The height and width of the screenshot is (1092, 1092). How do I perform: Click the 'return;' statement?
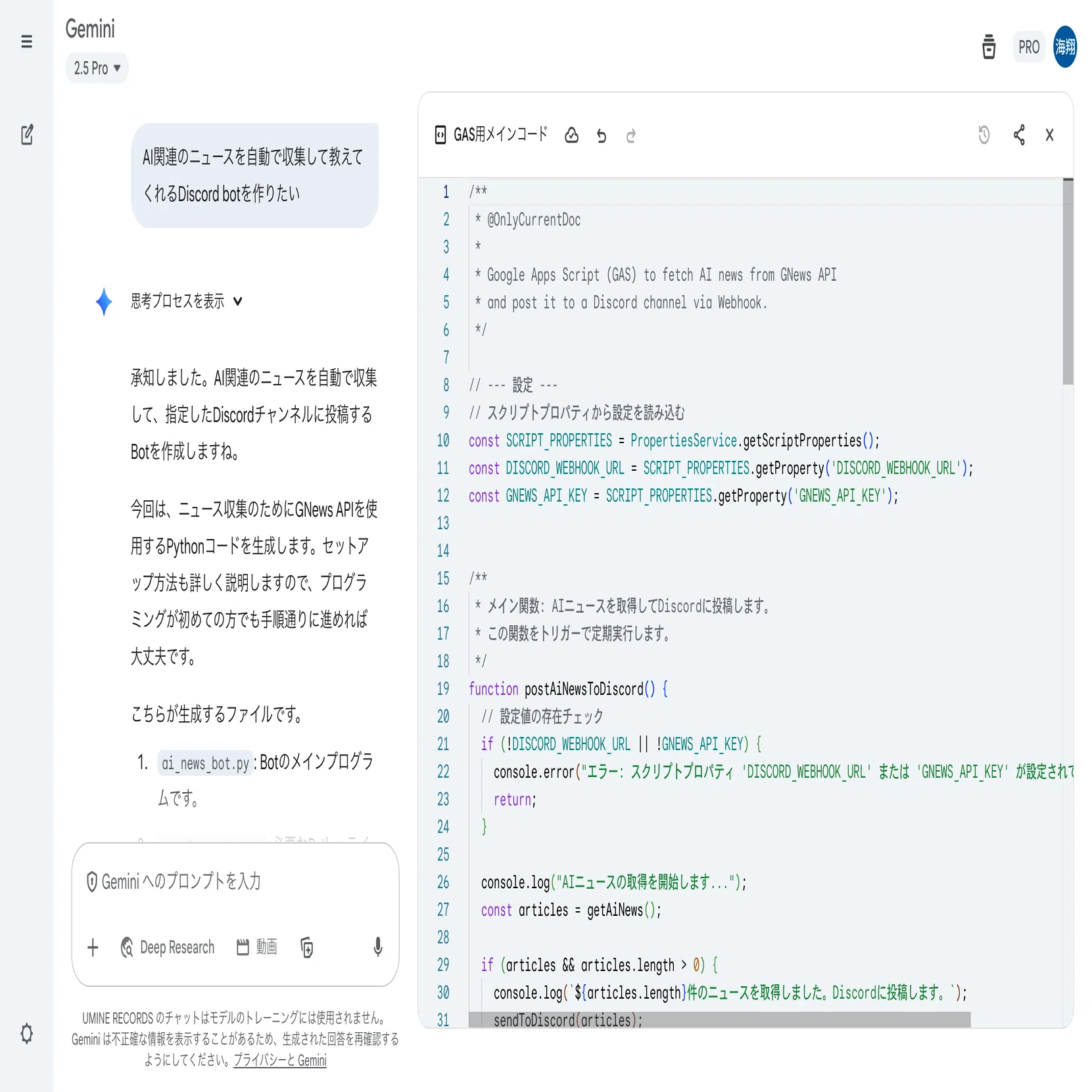(x=515, y=799)
